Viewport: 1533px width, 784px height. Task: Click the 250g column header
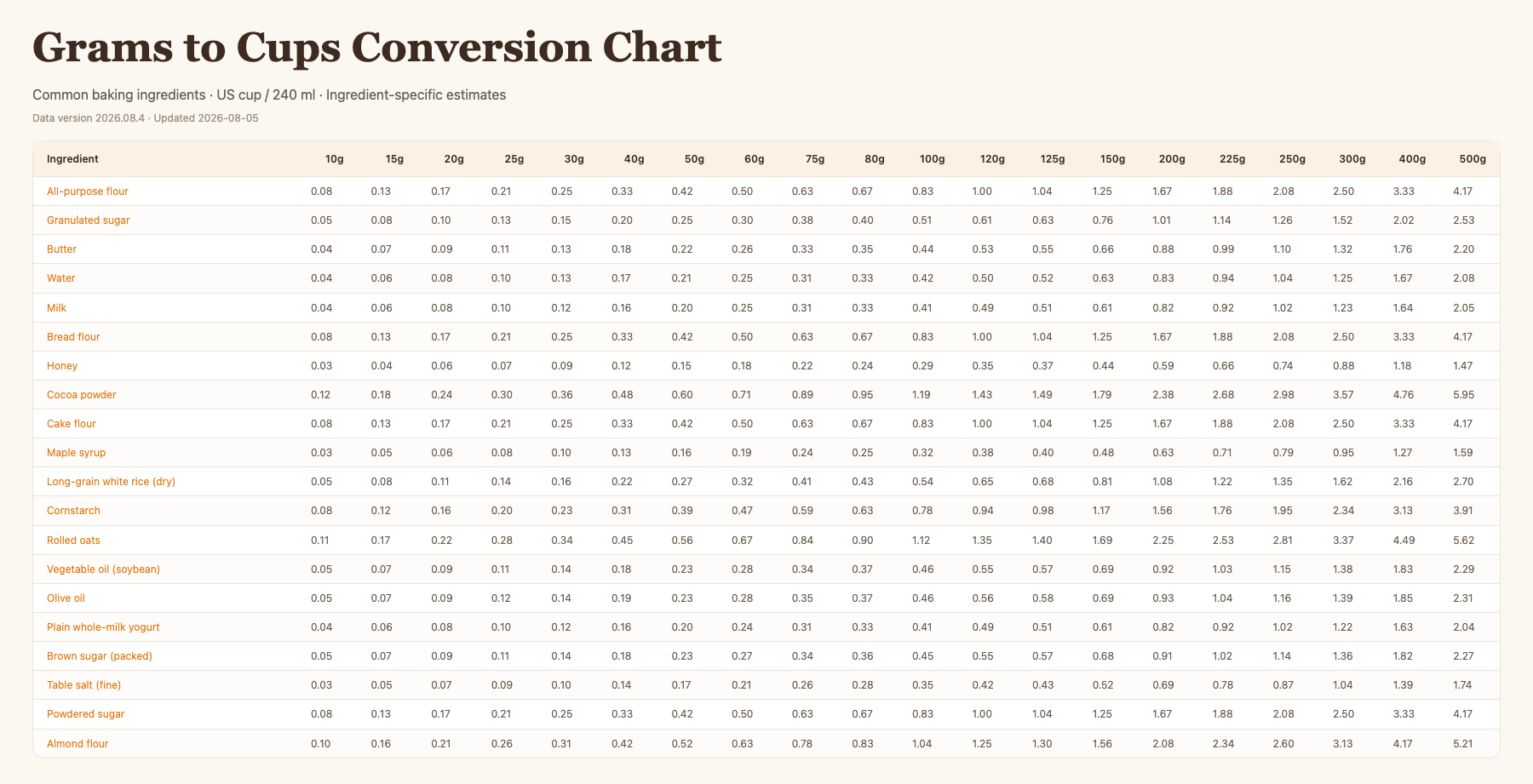(1292, 159)
